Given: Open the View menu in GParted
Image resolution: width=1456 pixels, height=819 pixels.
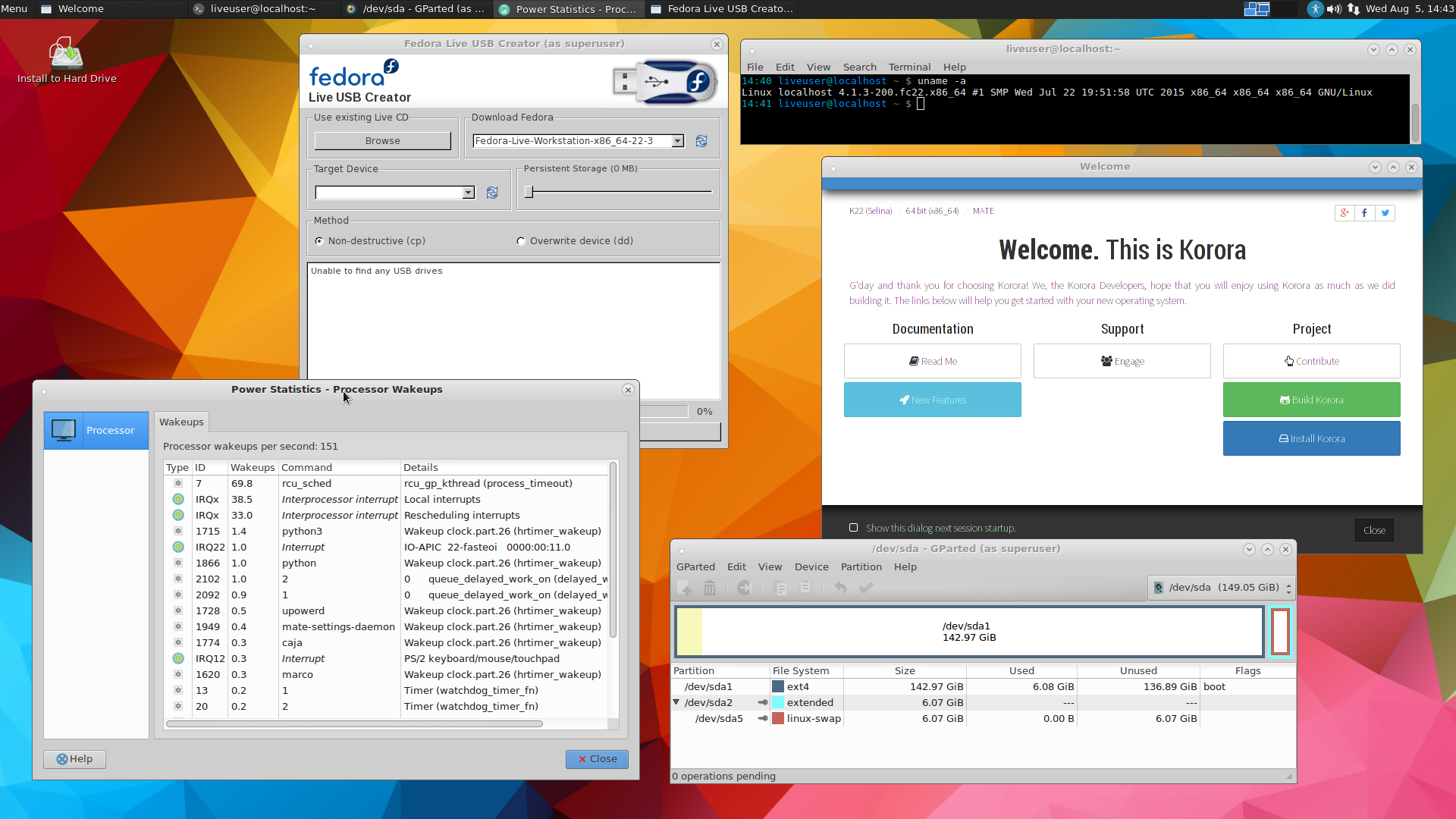Looking at the screenshot, I should [770, 566].
